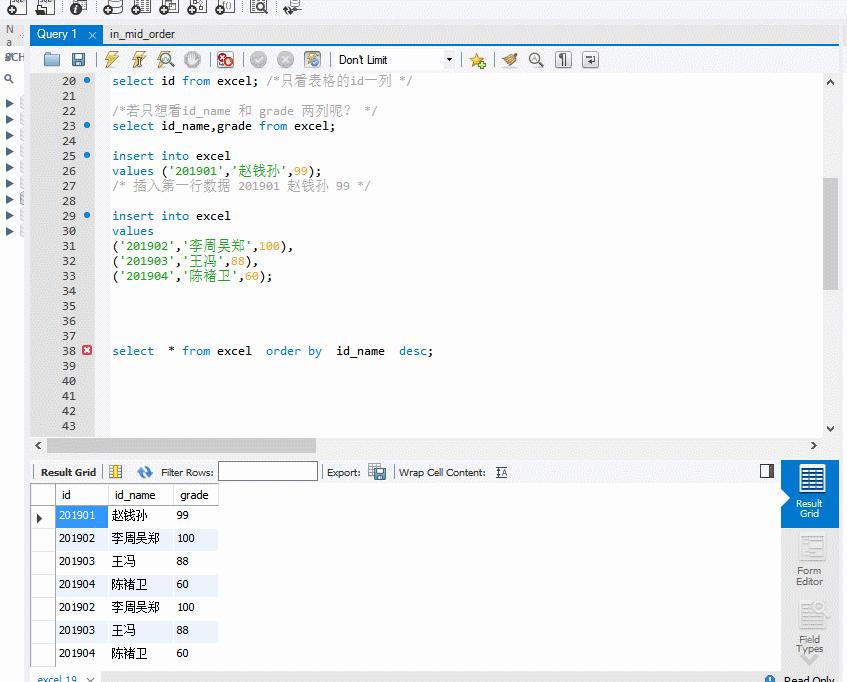The height and width of the screenshot is (682, 847).
Task: Click the horizontal scrollbar thumb
Action: tap(182, 445)
